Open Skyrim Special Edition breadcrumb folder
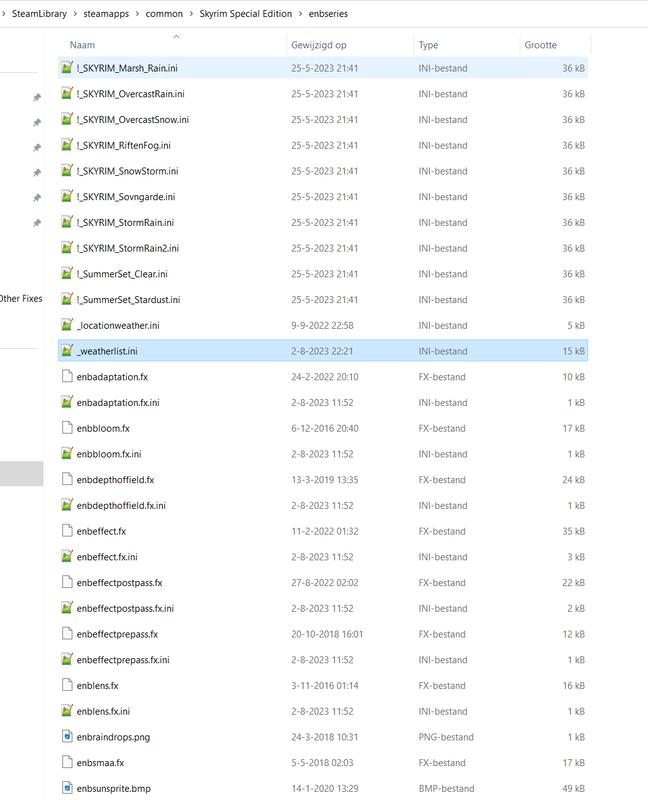648x800 pixels. pos(245,14)
